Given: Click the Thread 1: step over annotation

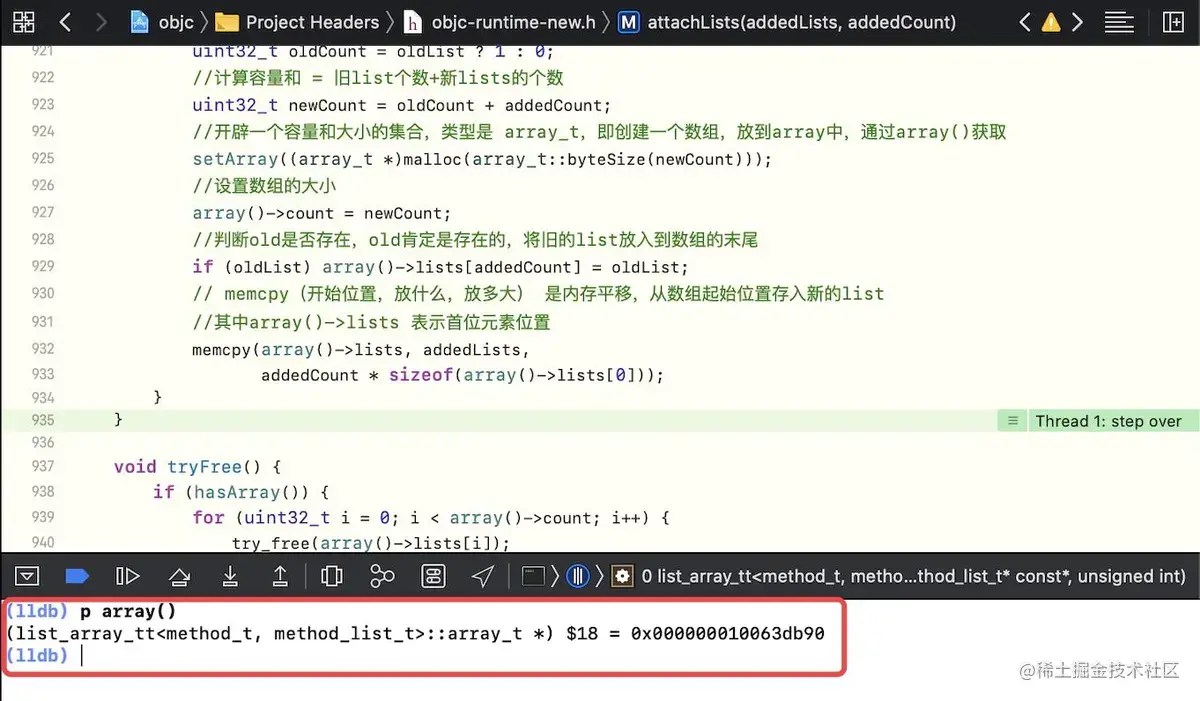Looking at the screenshot, I should pos(1108,421).
